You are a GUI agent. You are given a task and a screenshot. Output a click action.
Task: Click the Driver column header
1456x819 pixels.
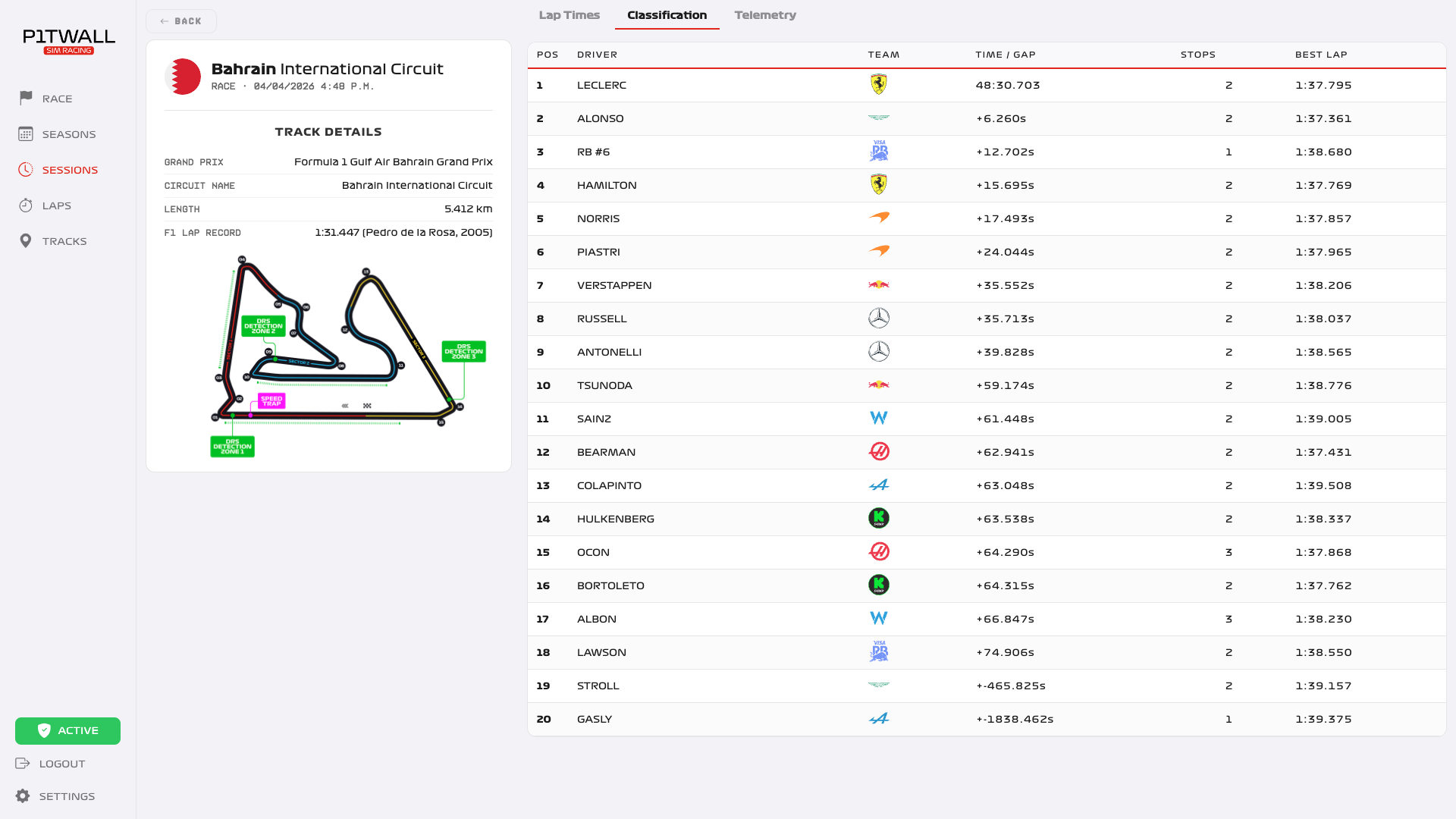[597, 55]
